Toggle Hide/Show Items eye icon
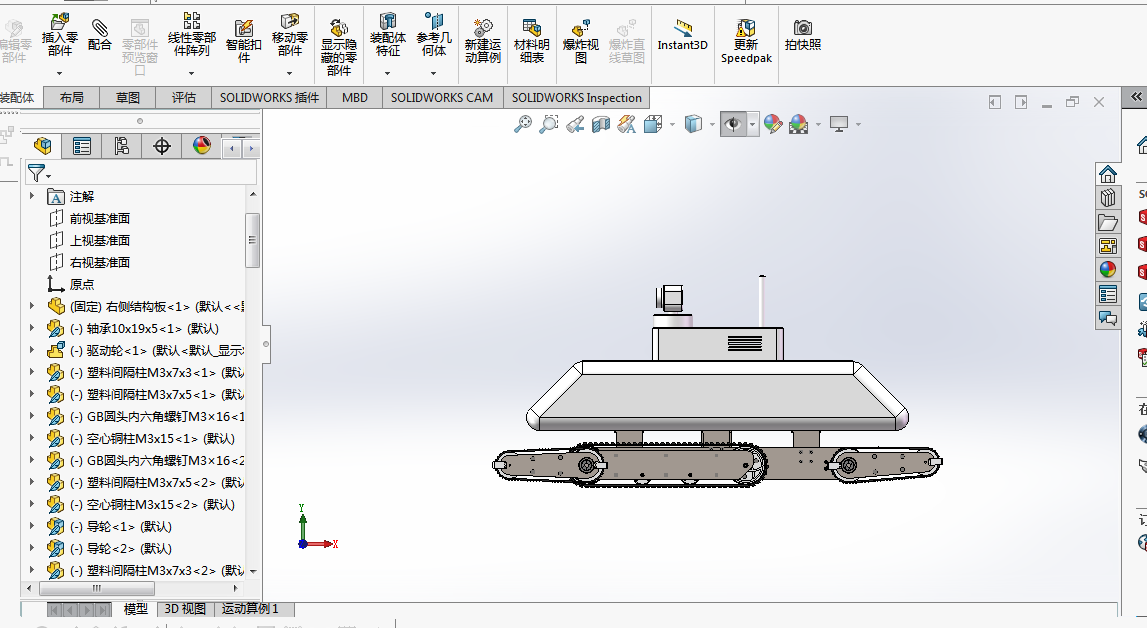Viewport: 1147px width, 628px height. [733, 124]
